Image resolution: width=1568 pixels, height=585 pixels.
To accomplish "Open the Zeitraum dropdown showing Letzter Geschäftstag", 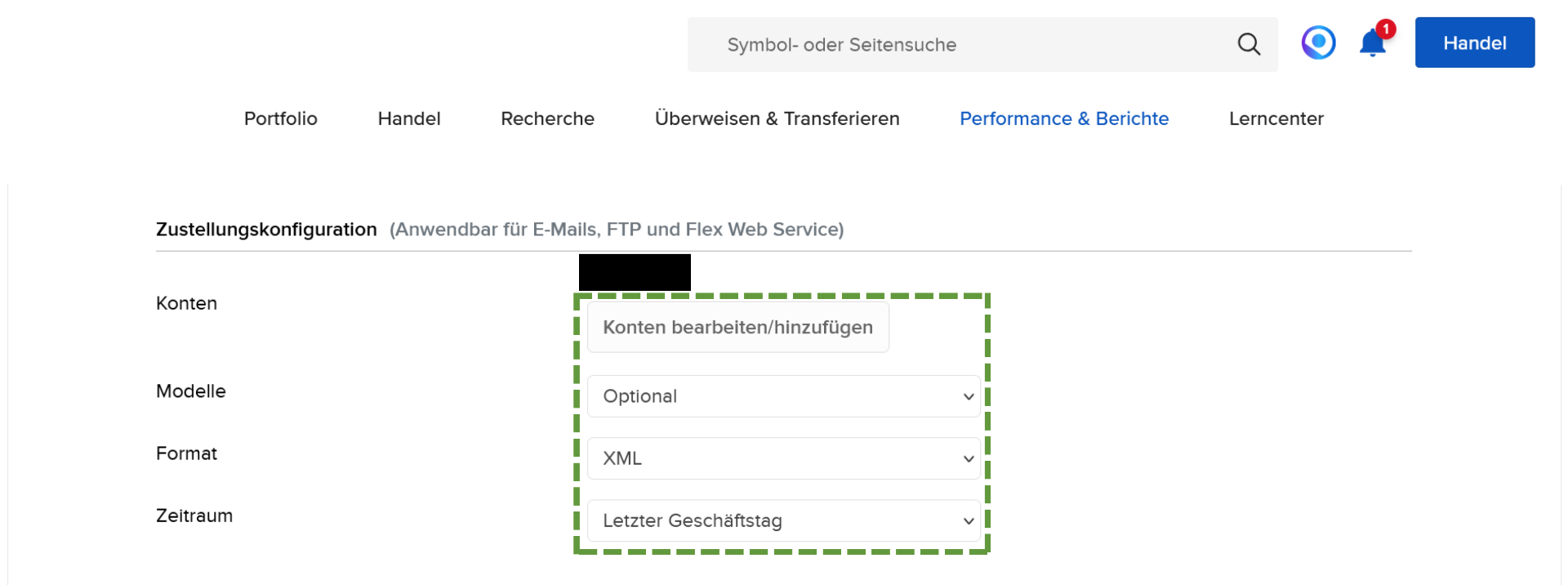I will (x=782, y=520).
